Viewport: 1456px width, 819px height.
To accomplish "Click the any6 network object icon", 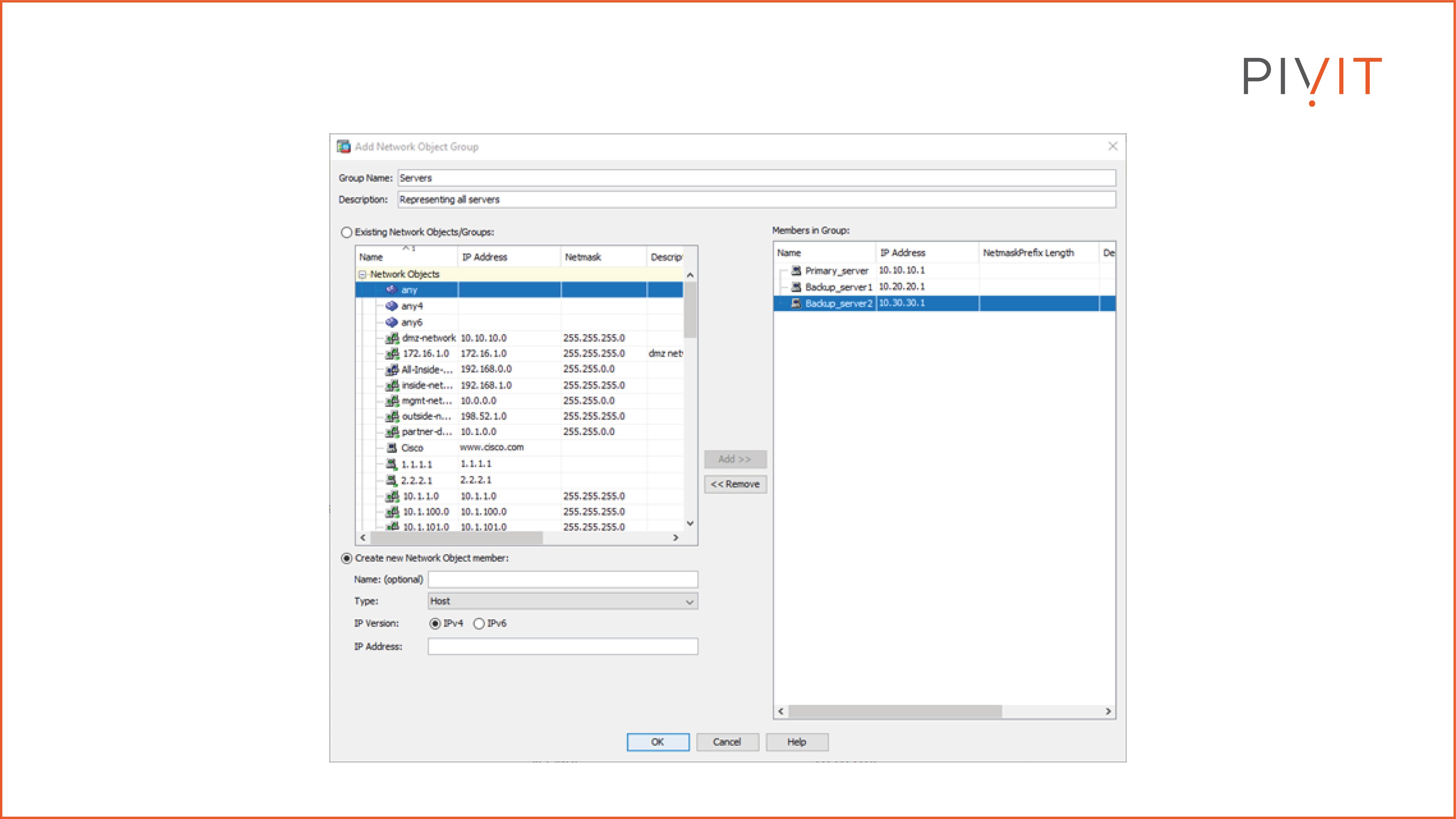I will [392, 322].
